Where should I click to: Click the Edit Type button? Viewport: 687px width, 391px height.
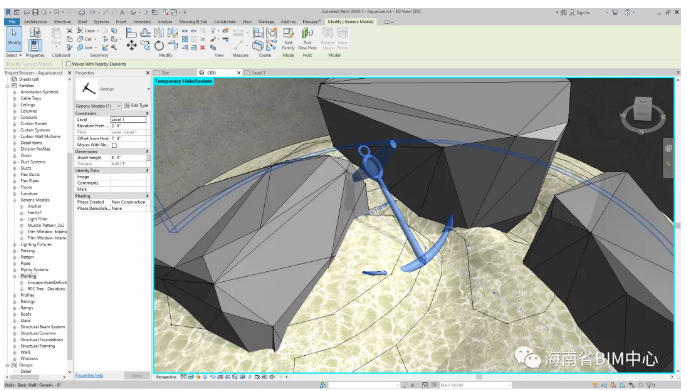point(136,106)
